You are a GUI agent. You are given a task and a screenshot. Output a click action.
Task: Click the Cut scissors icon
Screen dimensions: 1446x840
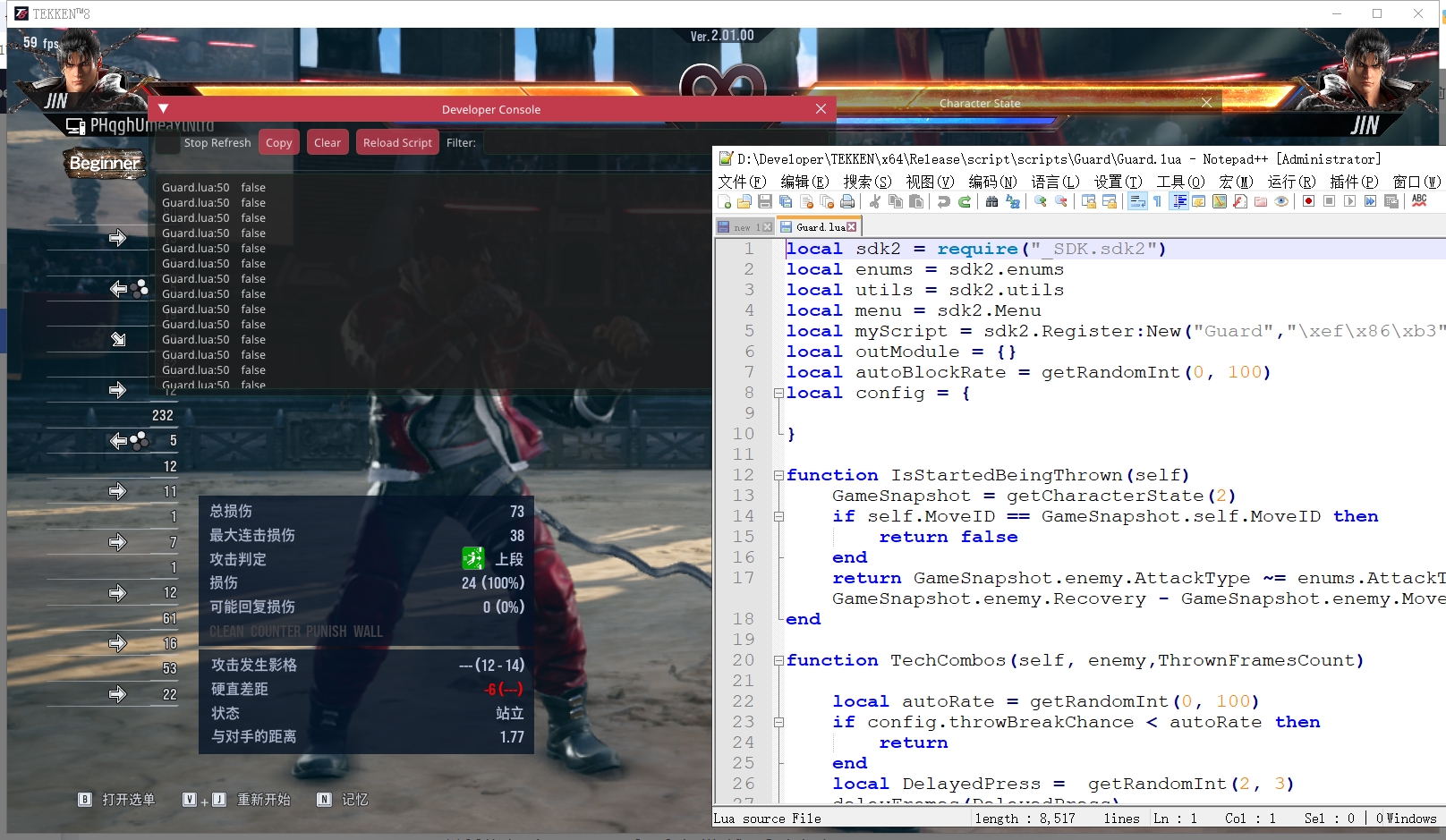pos(875,202)
